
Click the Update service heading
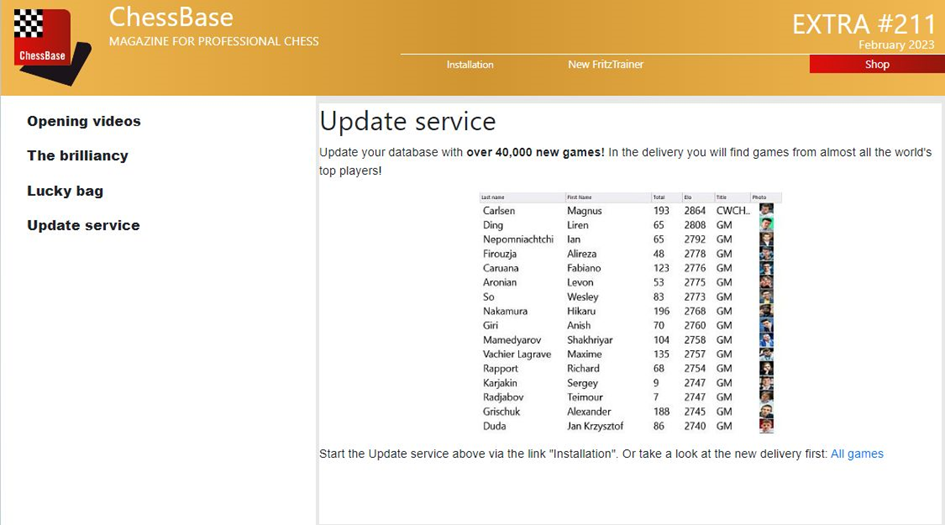407,122
